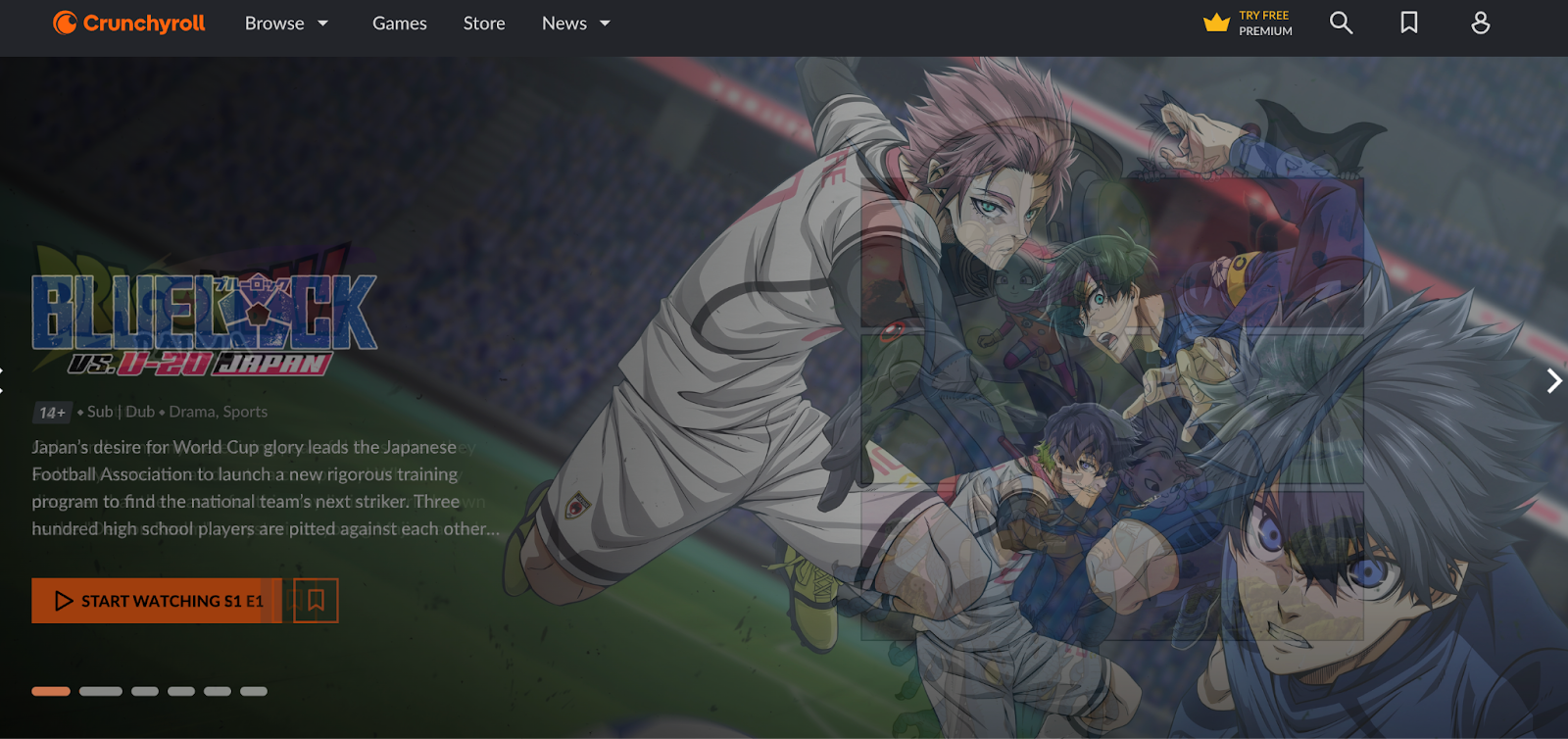Click the Try Free Premium text link
1568x739 pixels.
[1265, 23]
